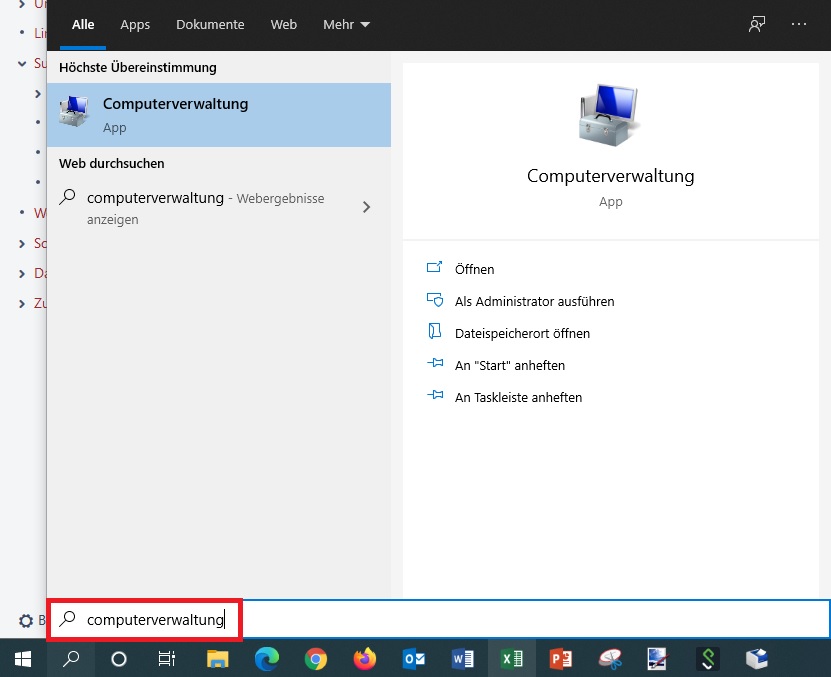Launch Firefox from the taskbar
Image resolution: width=831 pixels, height=677 pixels.
[x=364, y=658]
